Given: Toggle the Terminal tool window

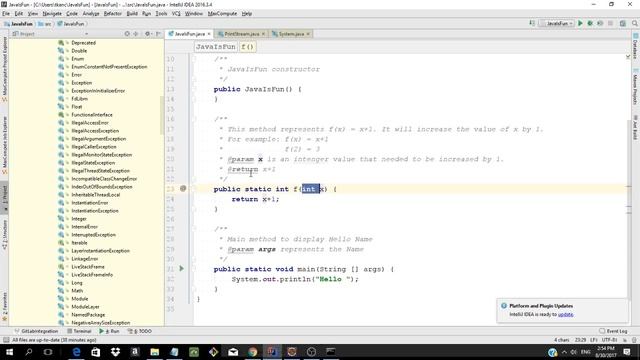Looking at the screenshot, I should coord(79,331).
